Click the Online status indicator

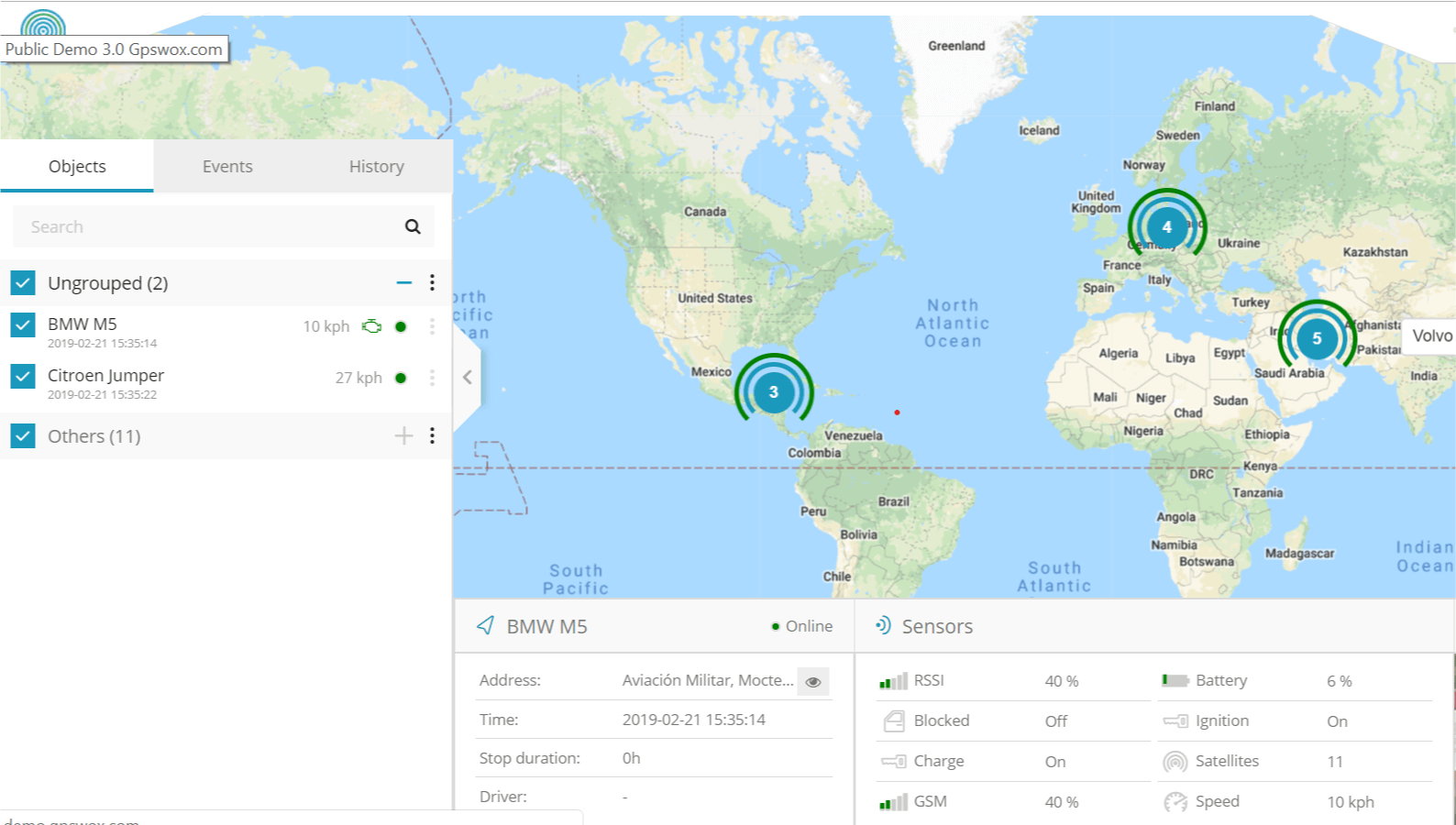pyautogui.click(x=802, y=626)
